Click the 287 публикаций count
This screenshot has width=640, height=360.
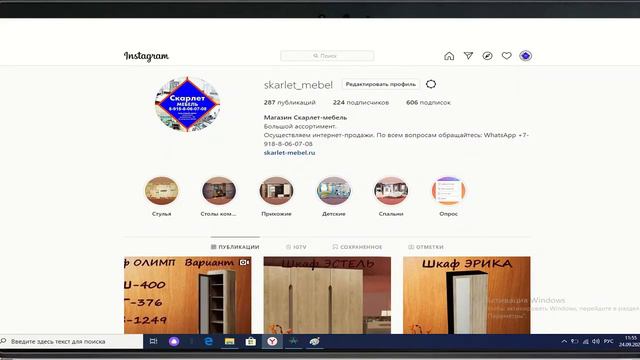coord(289,102)
